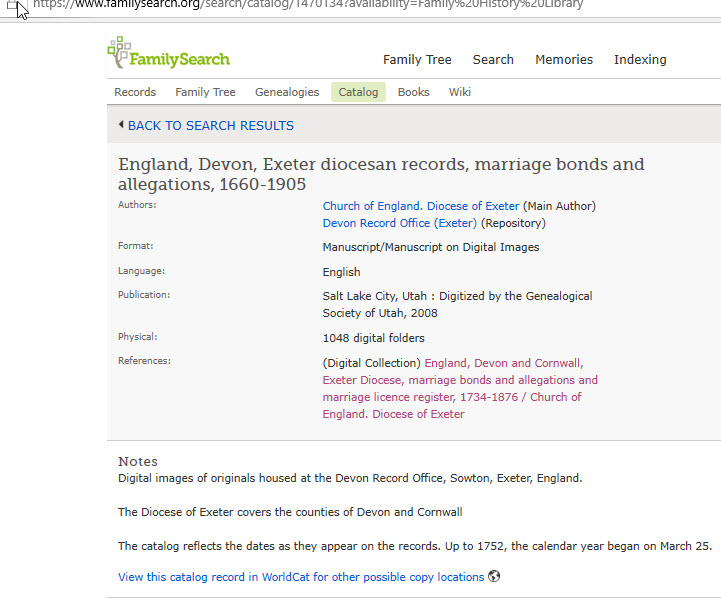Switch to the Family Tree sub-tab
Viewport: 721px width, 598px height.
click(x=205, y=92)
